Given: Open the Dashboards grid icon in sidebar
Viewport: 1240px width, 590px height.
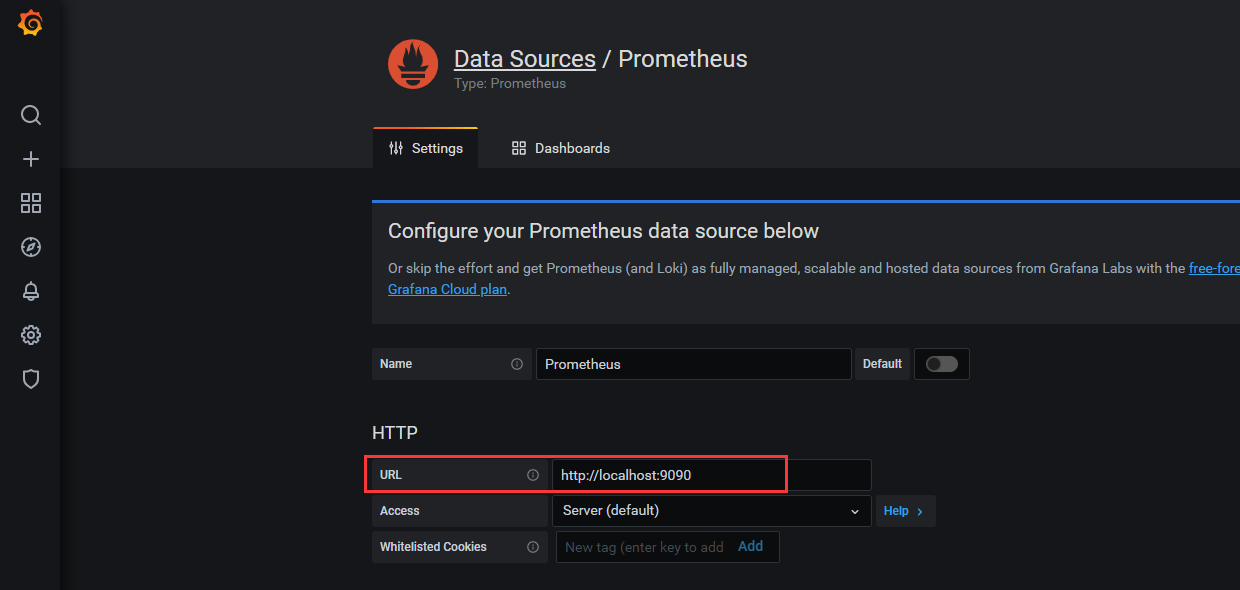Looking at the screenshot, I should pyautogui.click(x=31, y=203).
